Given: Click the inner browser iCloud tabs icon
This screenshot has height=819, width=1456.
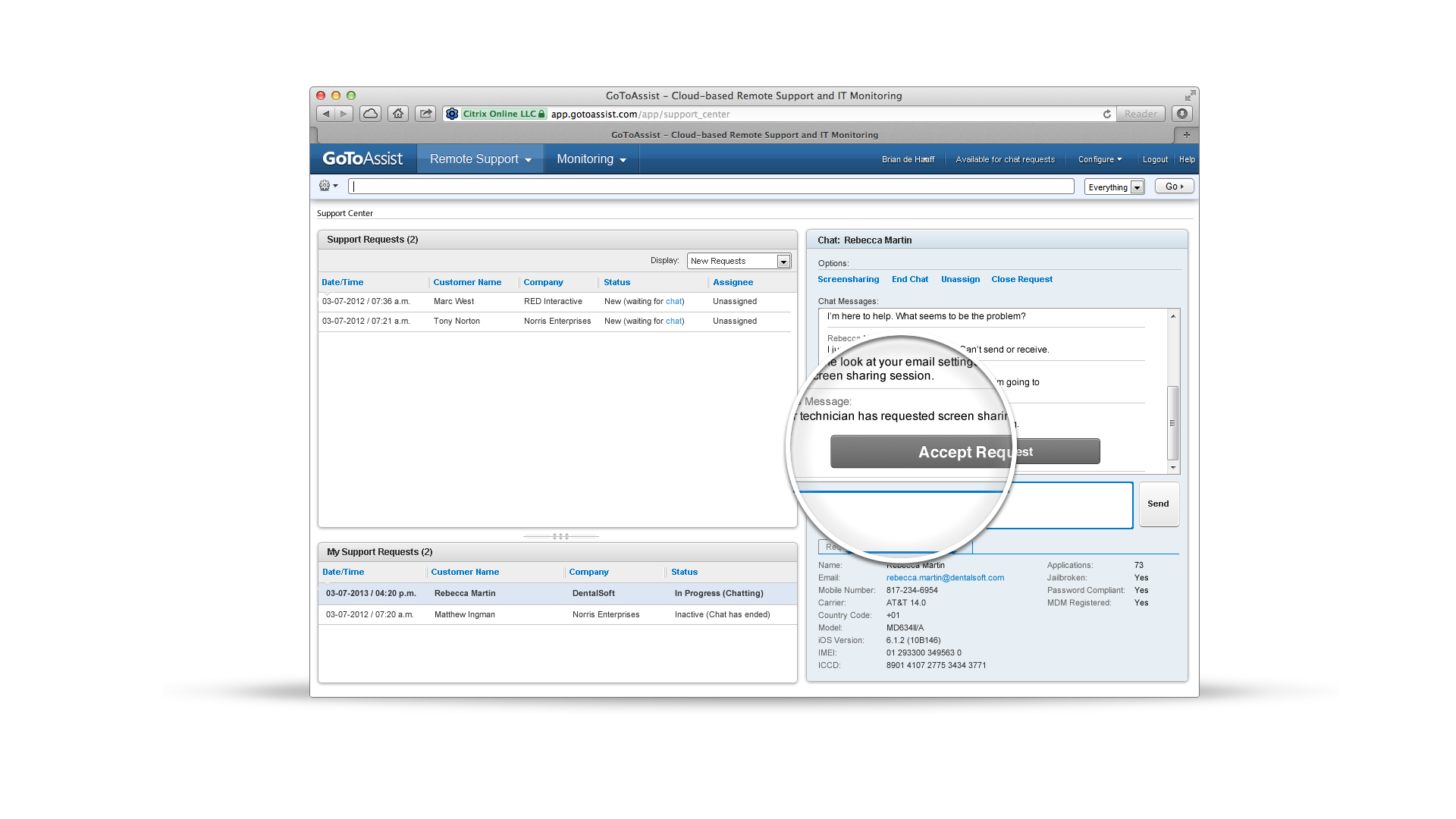Looking at the screenshot, I should [x=370, y=114].
